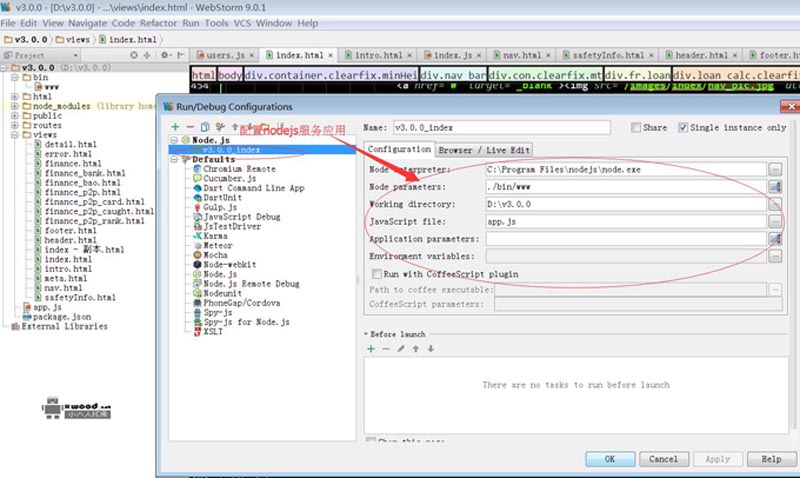This screenshot has height=478, width=800.
Task: Close the nav.html editor tab
Action: tap(548, 55)
